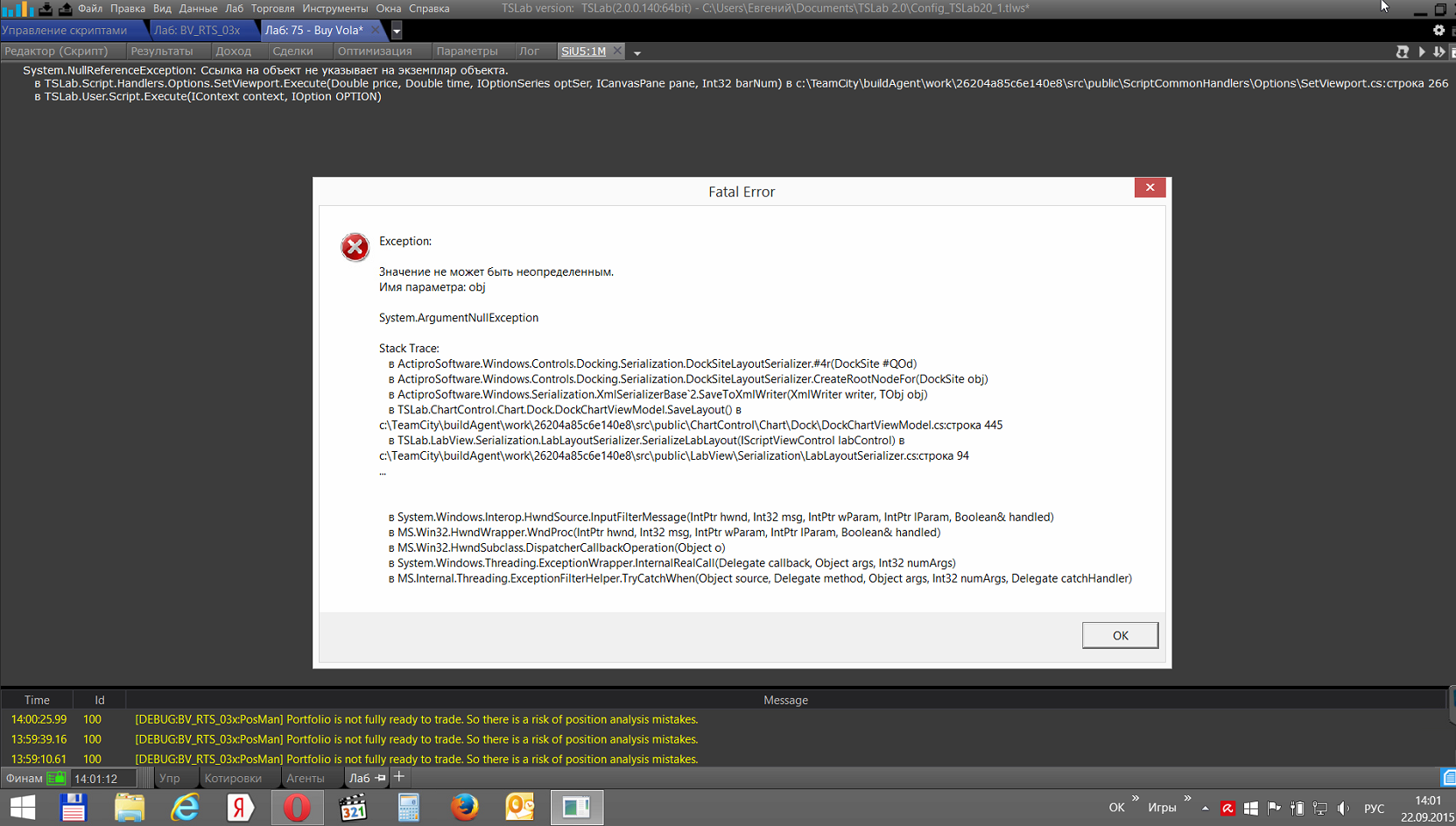Open the Лаб menu
The width and height of the screenshot is (1456, 826).
[235, 9]
